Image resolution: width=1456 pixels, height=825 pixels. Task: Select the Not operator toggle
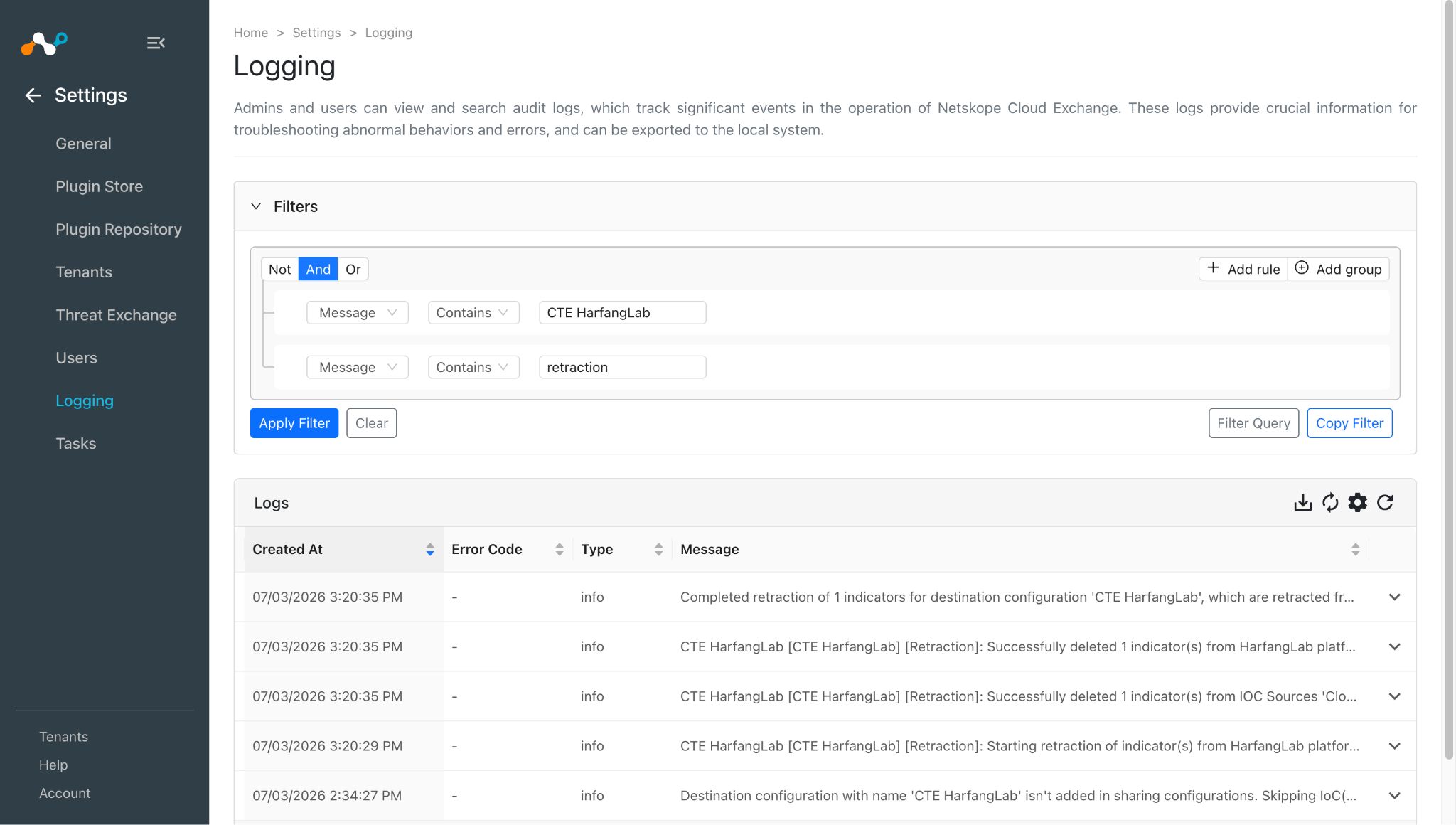point(279,269)
